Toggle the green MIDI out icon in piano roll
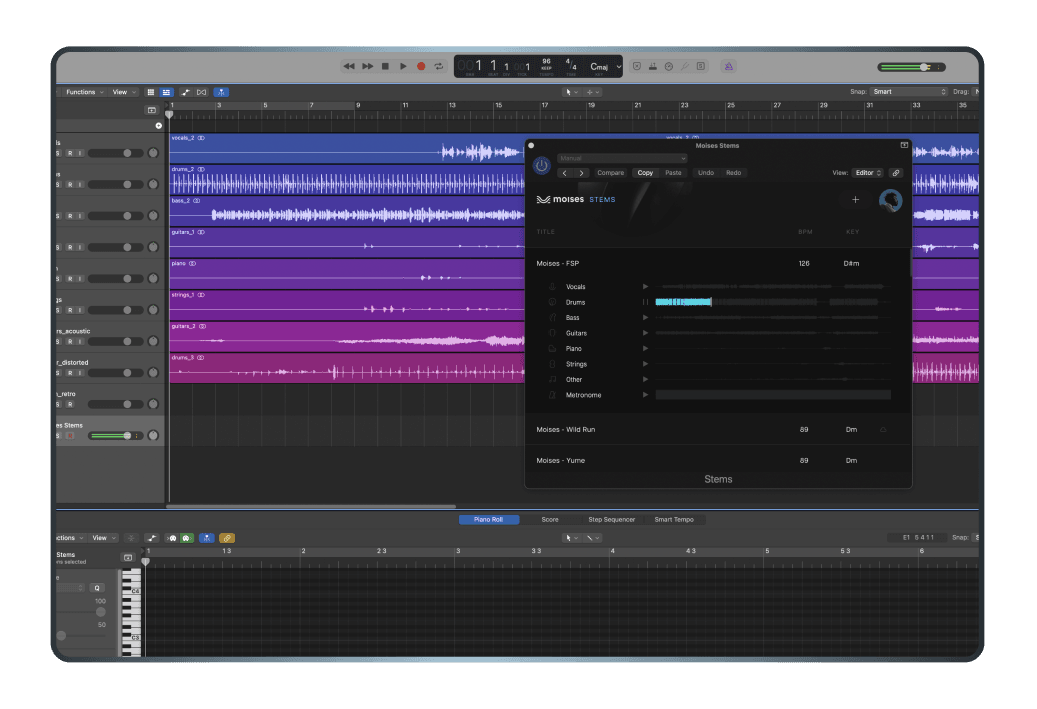 187,538
